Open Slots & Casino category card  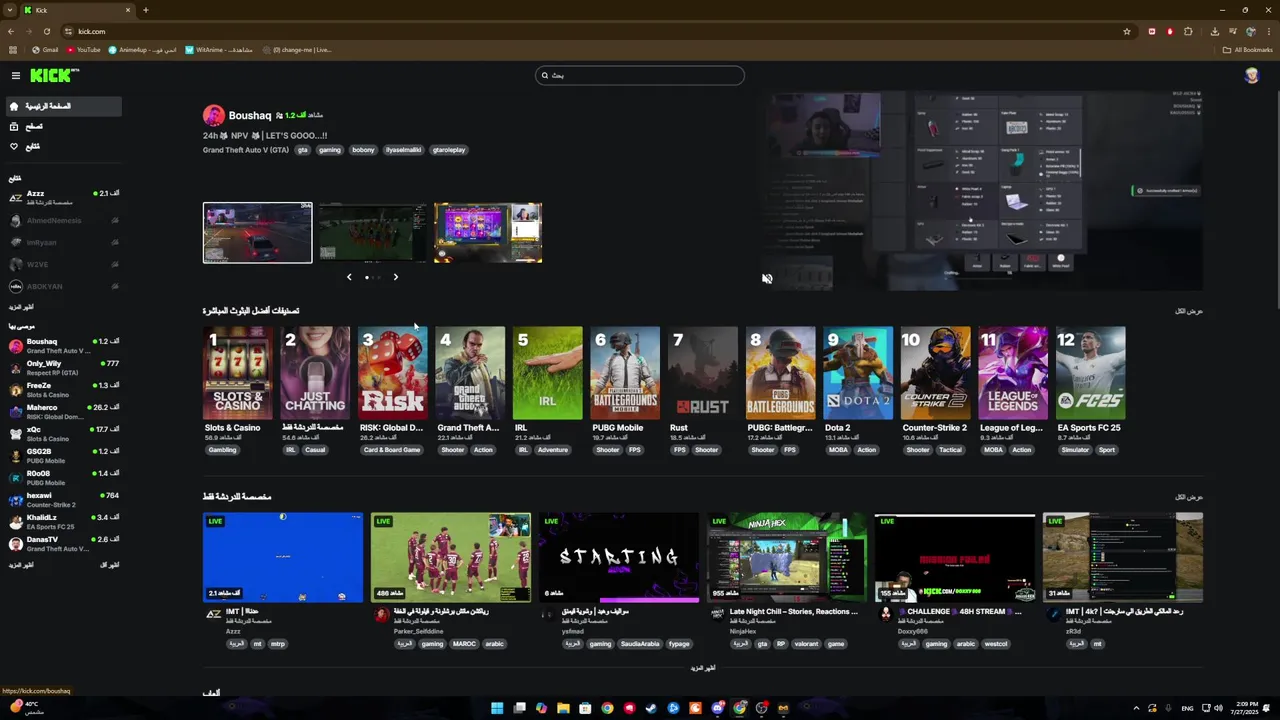tap(238, 373)
